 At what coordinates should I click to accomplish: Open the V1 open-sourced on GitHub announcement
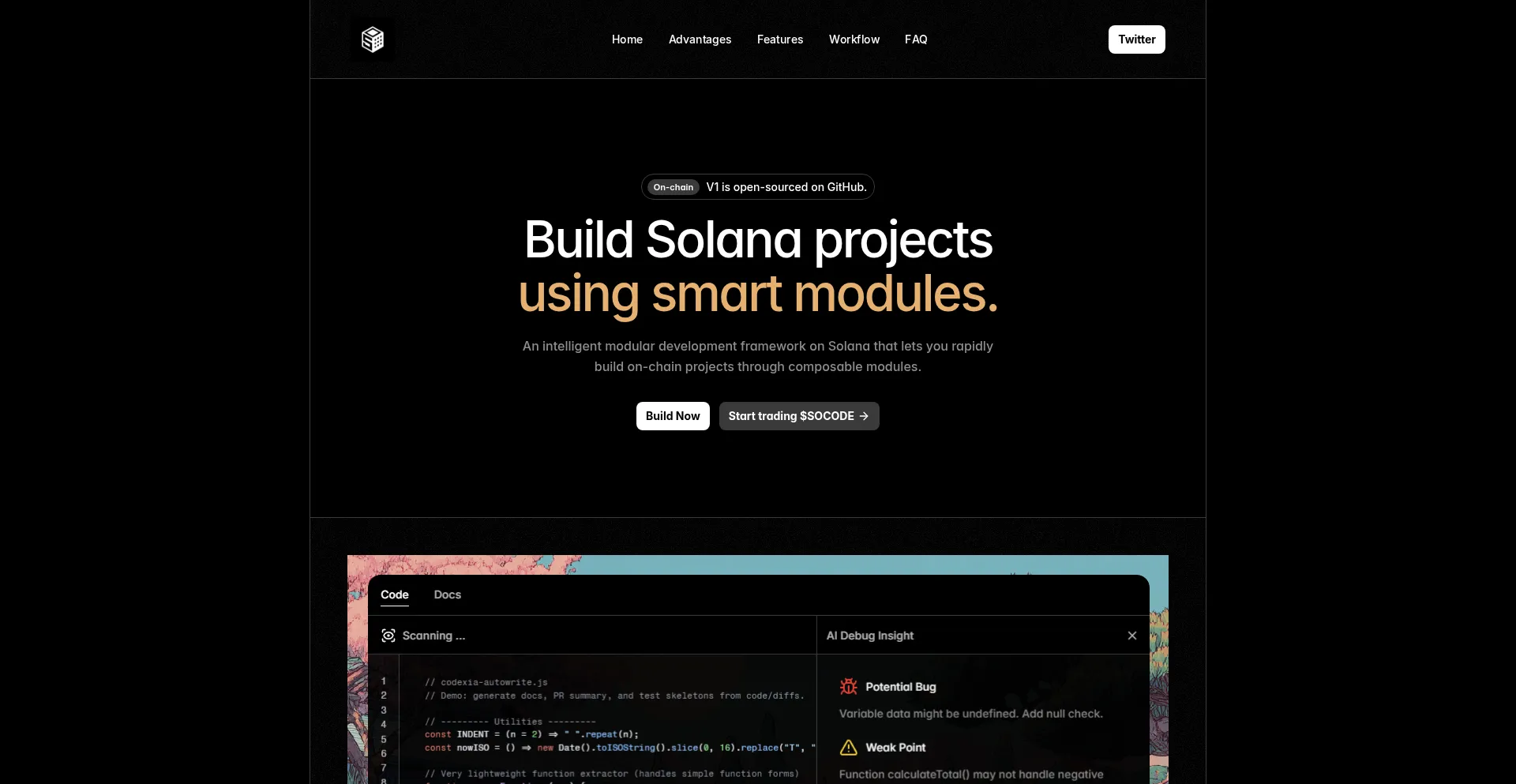pos(786,187)
